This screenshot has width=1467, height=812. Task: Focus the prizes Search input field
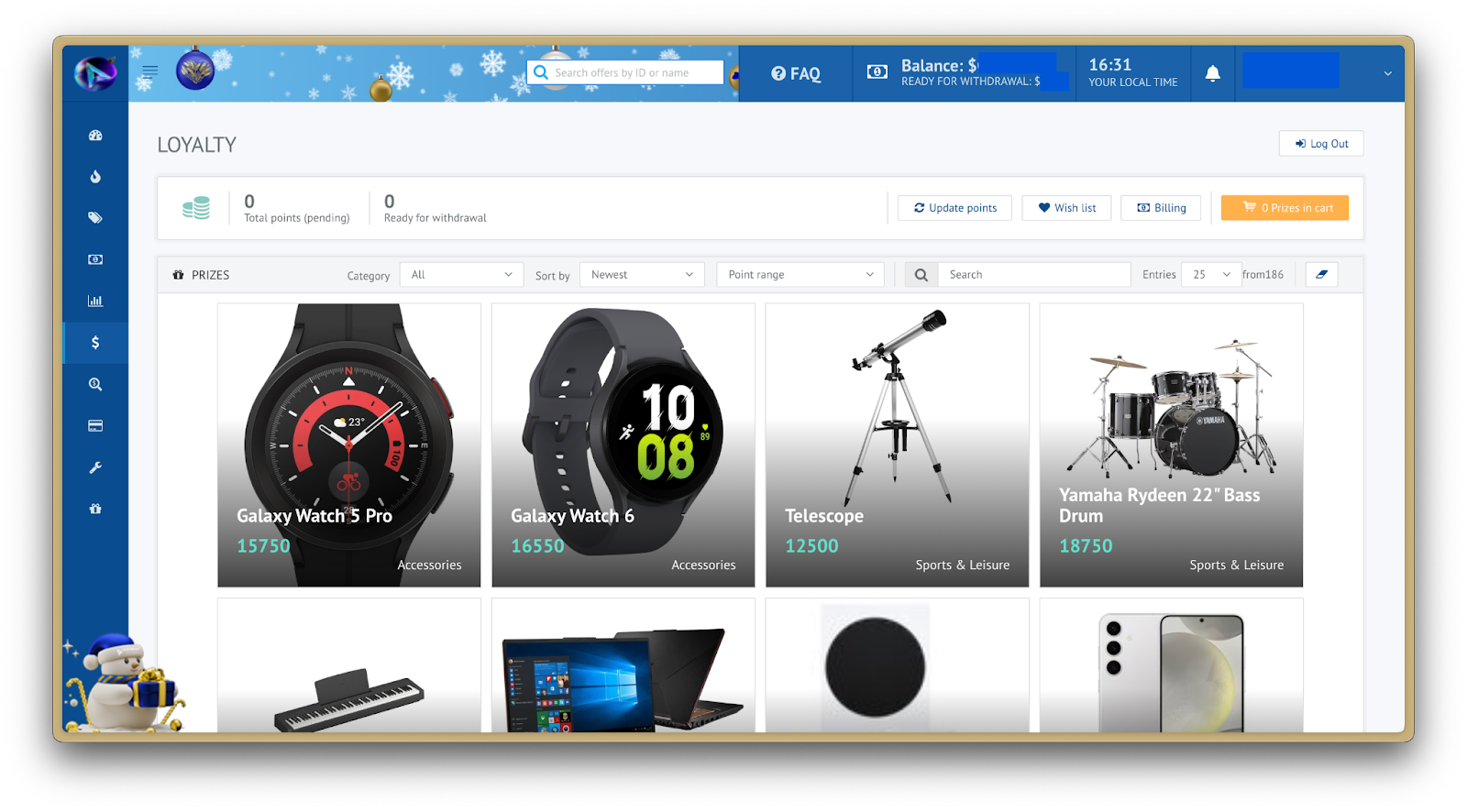click(1034, 275)
